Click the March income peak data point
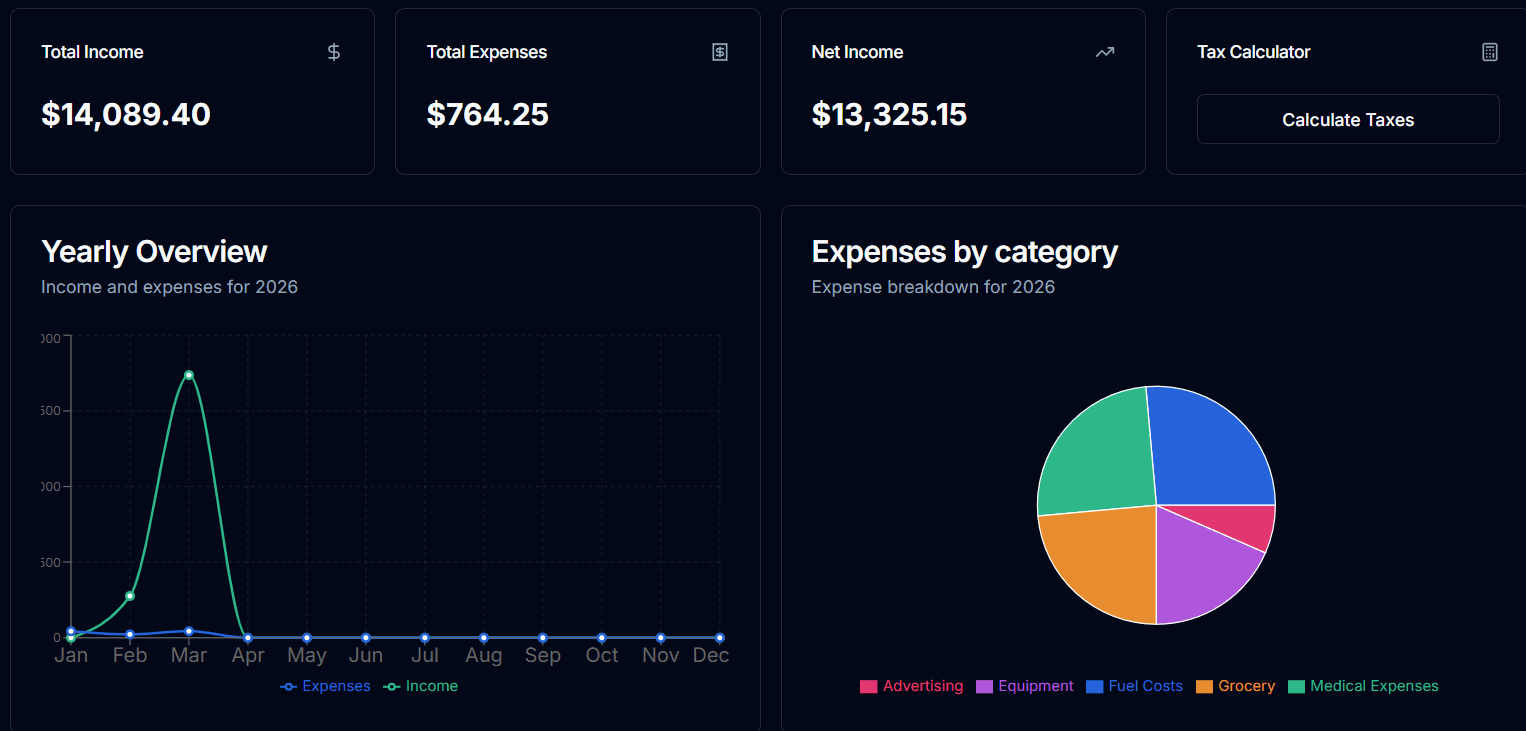 189,375
